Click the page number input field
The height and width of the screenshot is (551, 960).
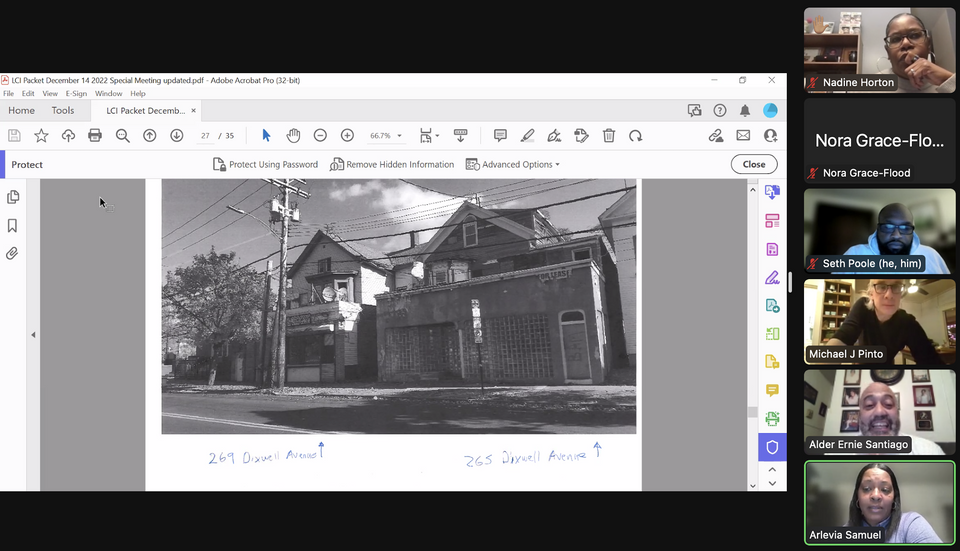(x=205, y=136)
